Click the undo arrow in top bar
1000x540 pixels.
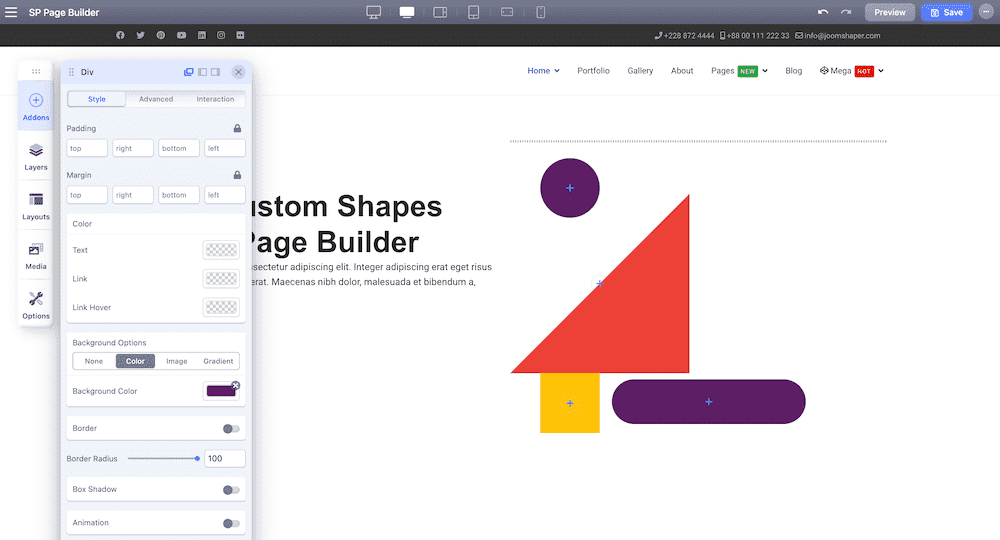tap(823, 12)
